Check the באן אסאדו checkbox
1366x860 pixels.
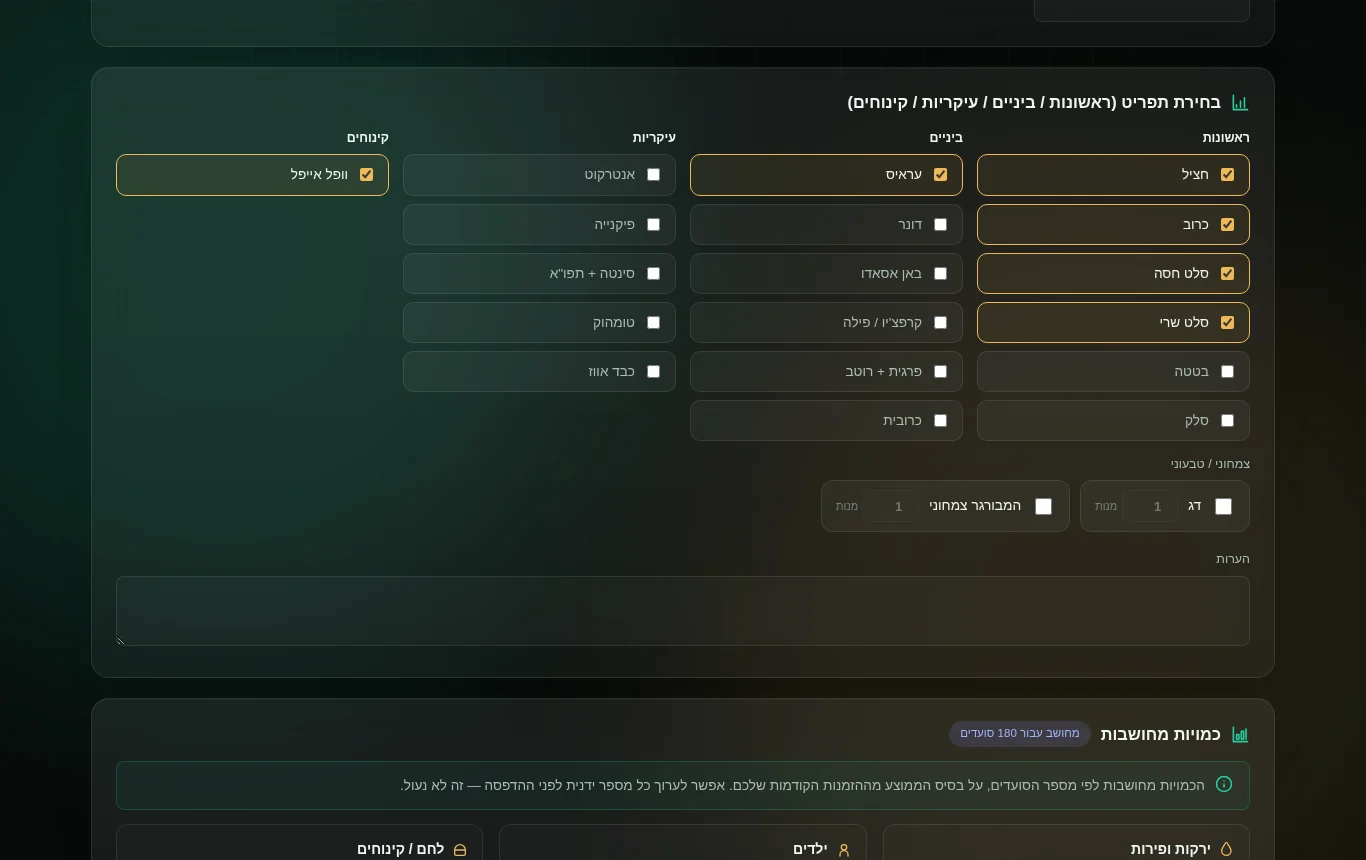(940, 274)
